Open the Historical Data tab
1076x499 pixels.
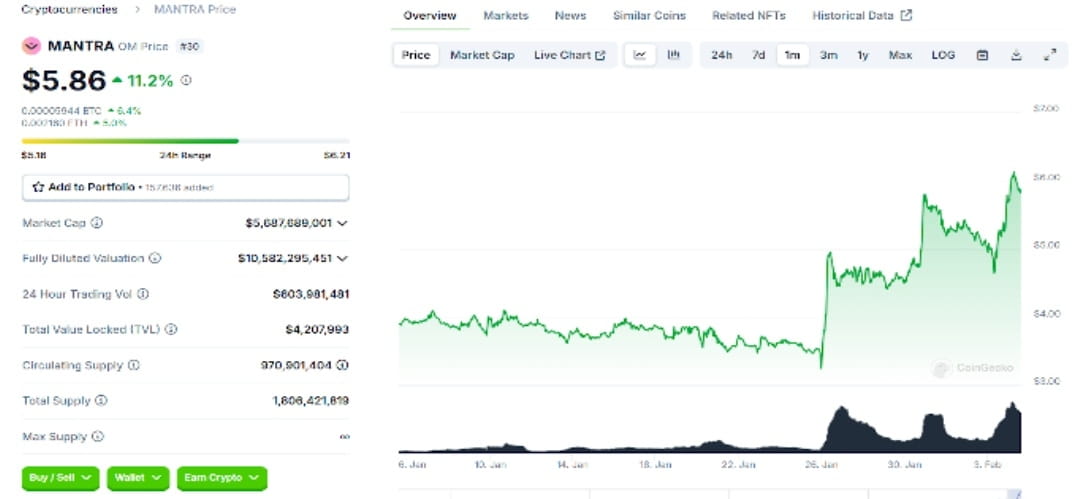point(862,15)
